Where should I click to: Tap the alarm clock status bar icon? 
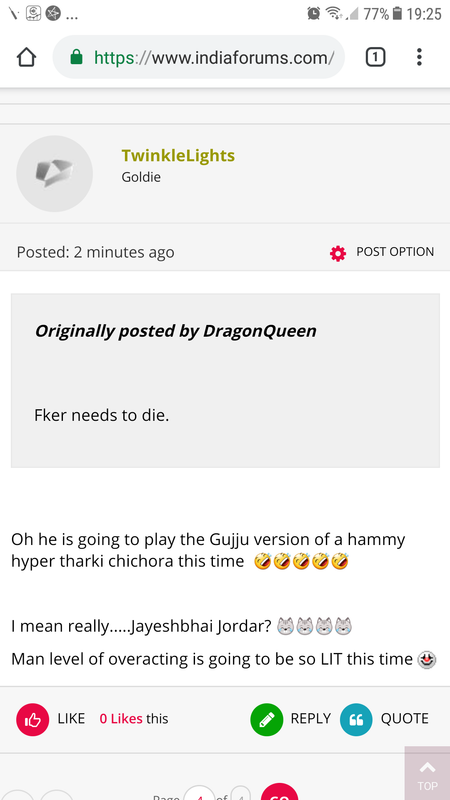pyautogui.click(x=314, y=14)
